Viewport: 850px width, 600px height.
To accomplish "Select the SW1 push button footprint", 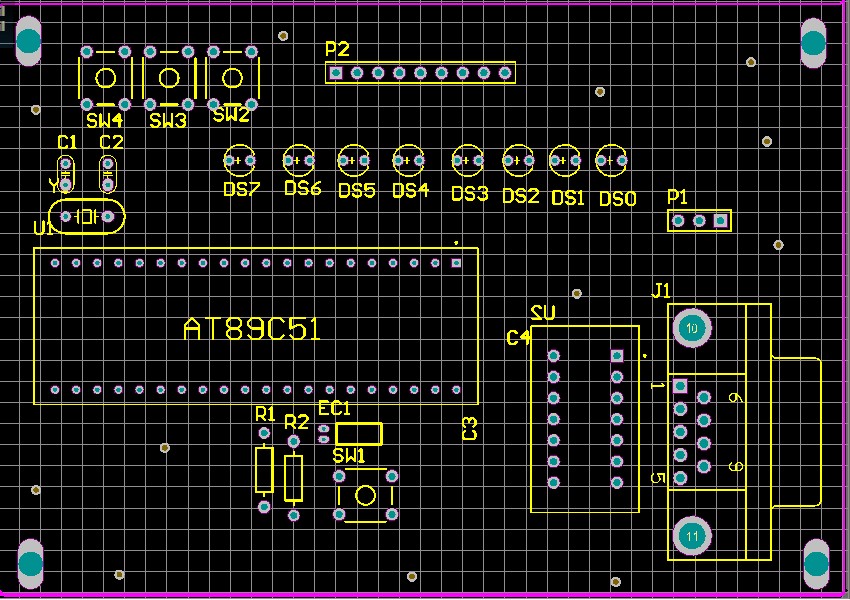I will point(365,495).
